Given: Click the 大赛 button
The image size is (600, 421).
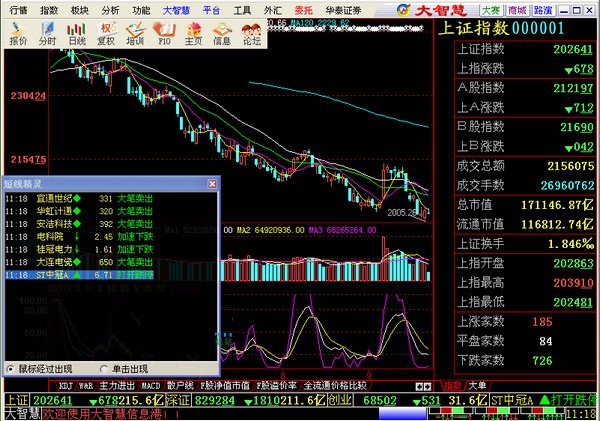Looking at the screenshot, I should pos(491,10).
